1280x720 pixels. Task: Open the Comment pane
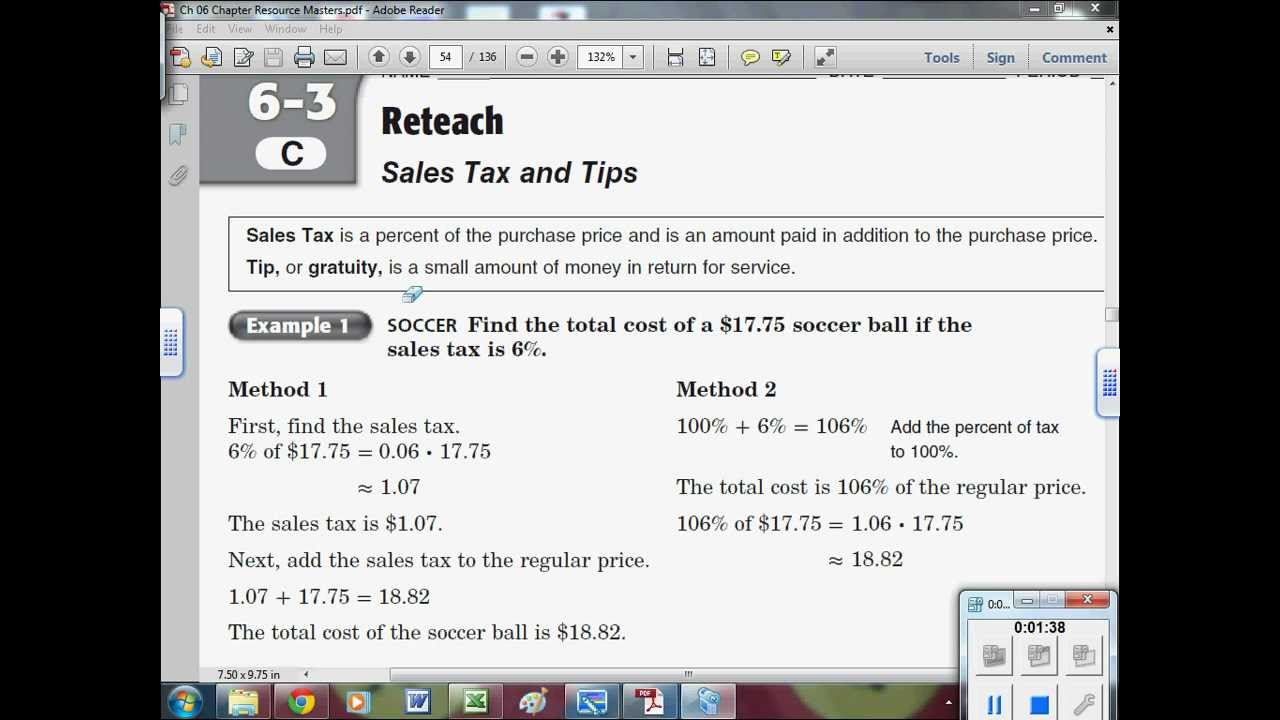click(x=1074, y=57)
